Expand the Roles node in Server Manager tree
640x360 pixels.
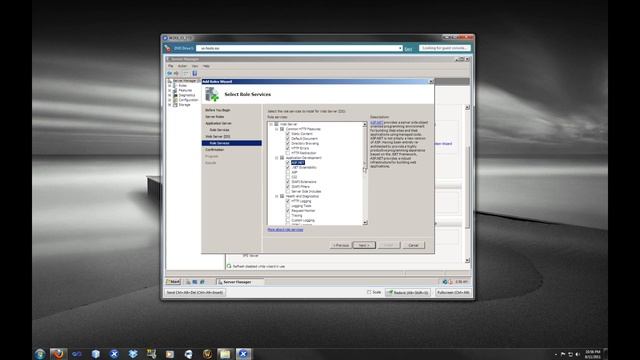pyautogui.click(x=170, y=86)
